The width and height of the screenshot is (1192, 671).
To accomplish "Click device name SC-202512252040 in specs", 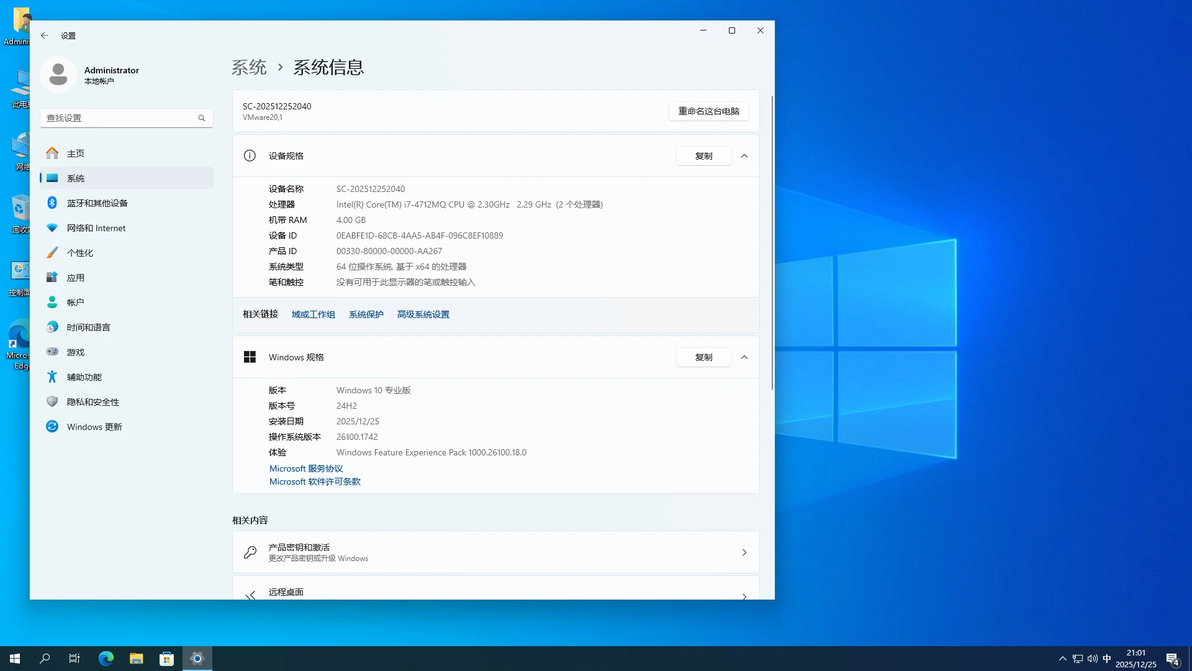I will pyautogui.click(x=370, y=188).
